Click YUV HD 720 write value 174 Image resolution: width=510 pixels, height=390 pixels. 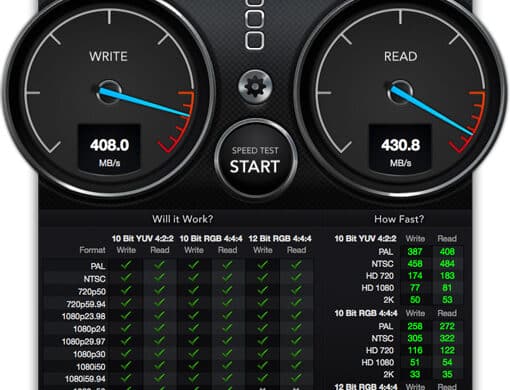[x=415, y=276]
